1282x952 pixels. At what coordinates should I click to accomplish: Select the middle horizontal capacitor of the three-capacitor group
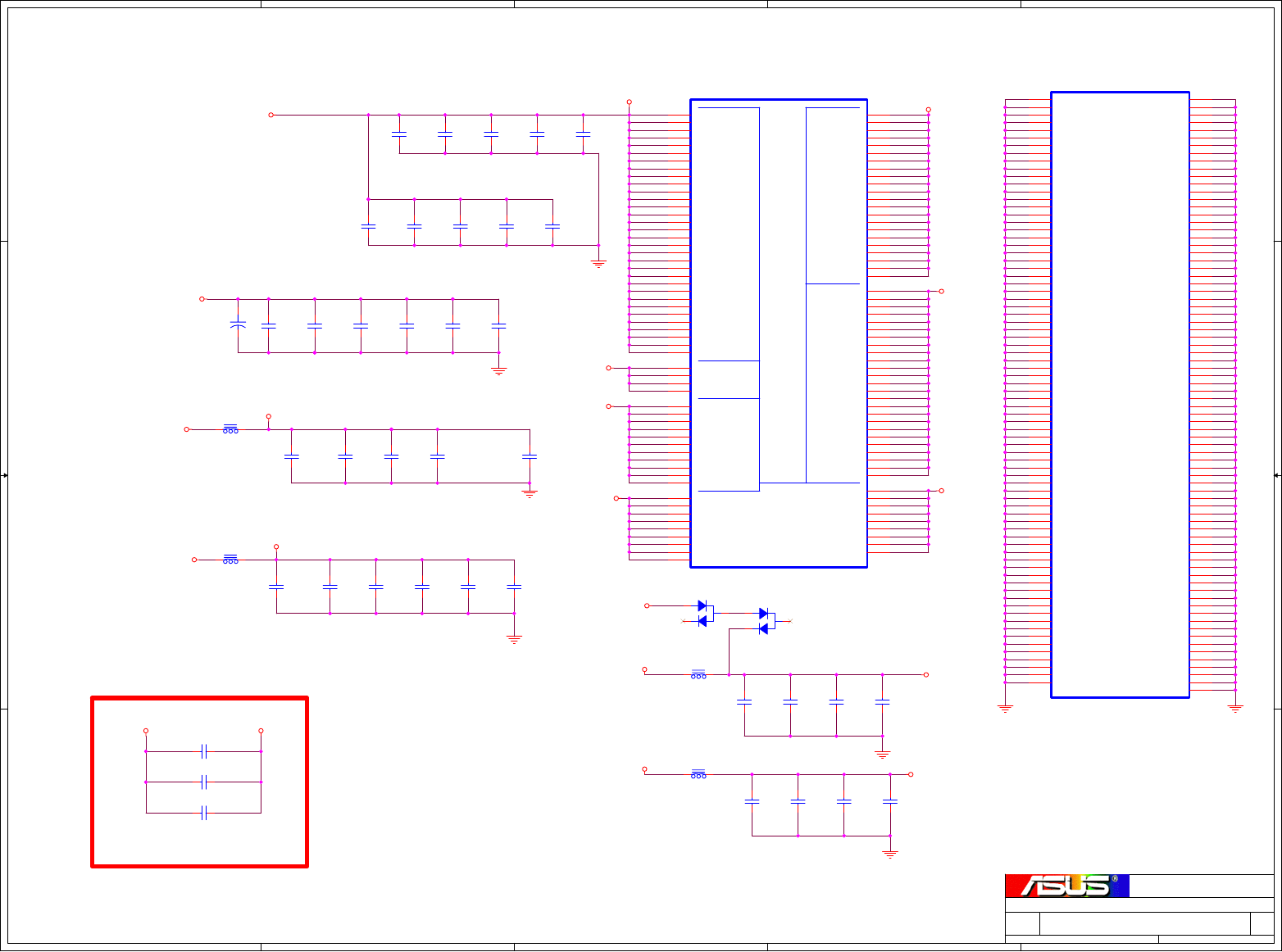coord(204,782)
